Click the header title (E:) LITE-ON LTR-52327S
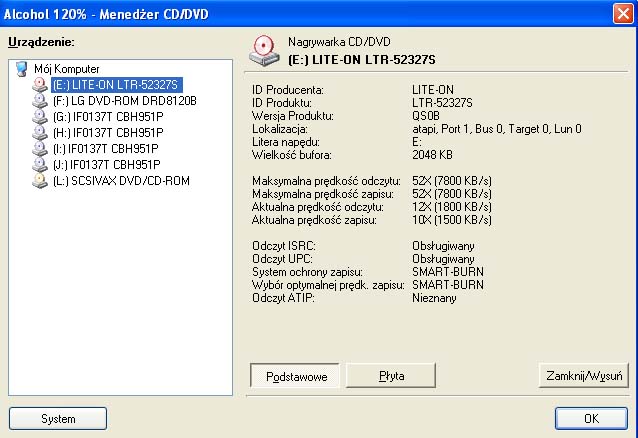This screenshot has width=638, height=438. [x=361, y=60]
